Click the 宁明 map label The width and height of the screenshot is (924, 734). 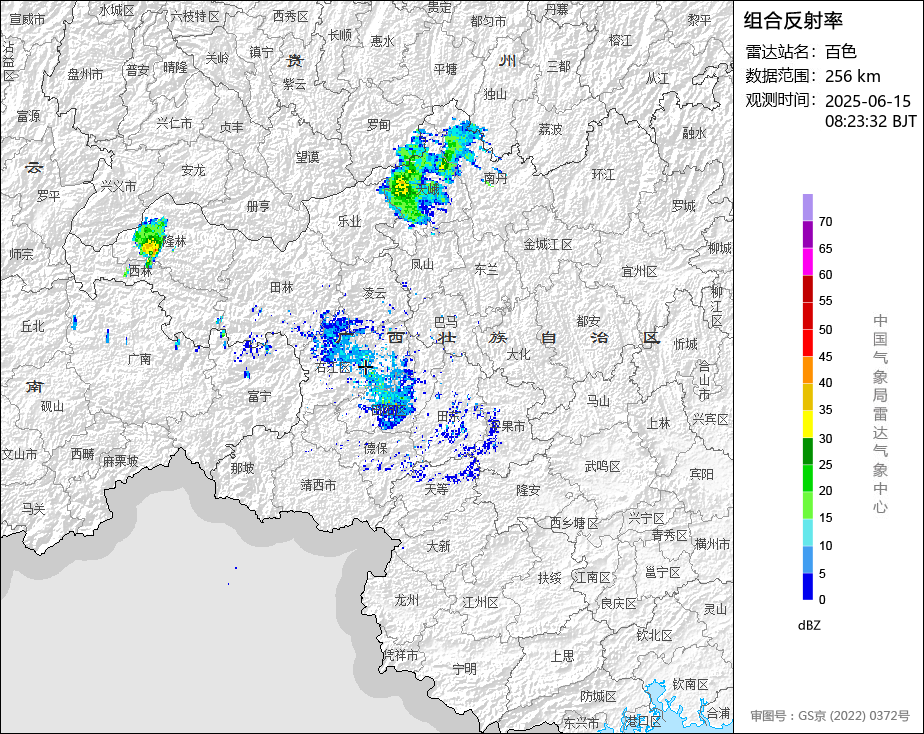click(464, 669)
